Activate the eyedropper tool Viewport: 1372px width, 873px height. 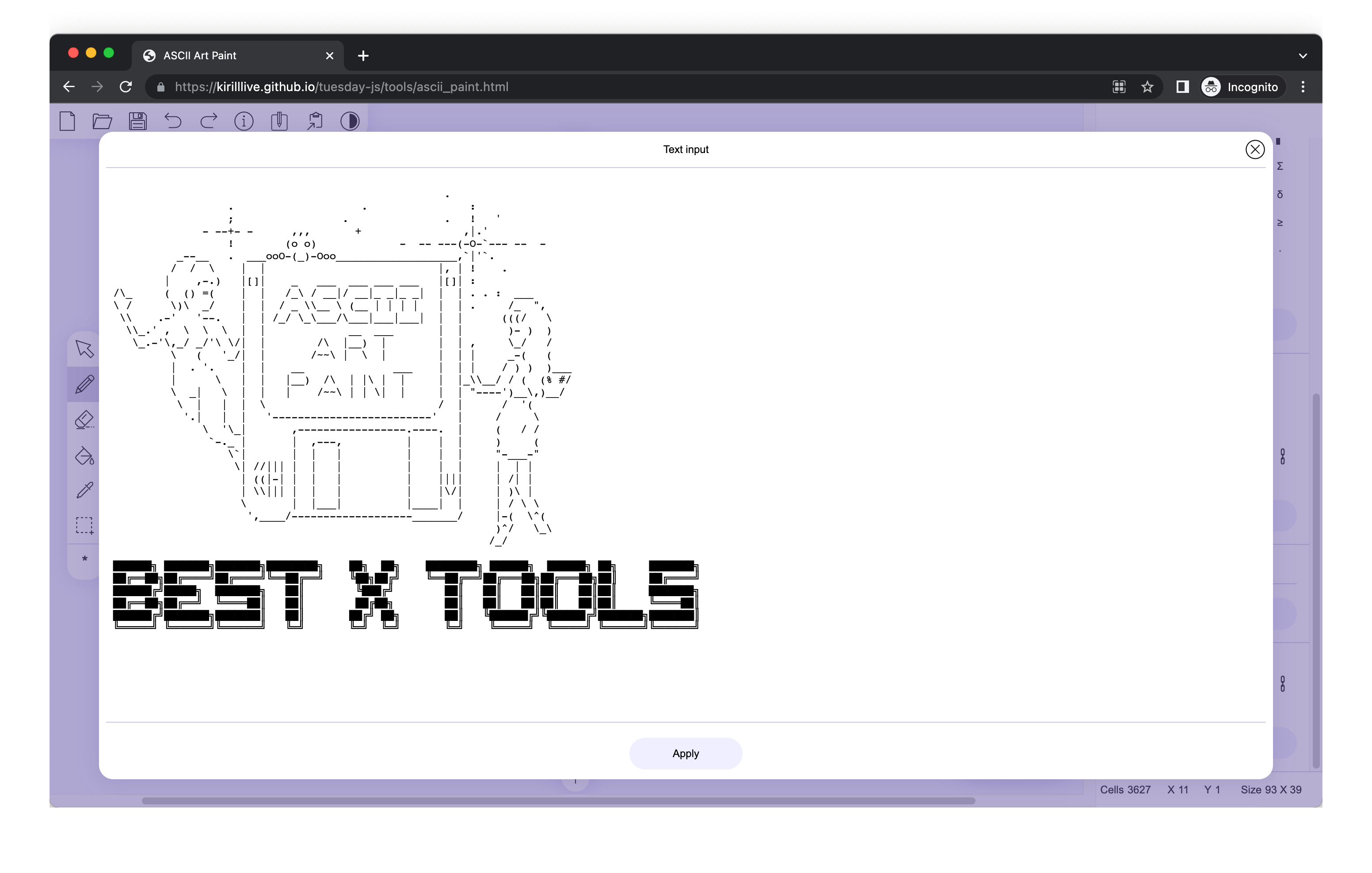tap(84, 490)
